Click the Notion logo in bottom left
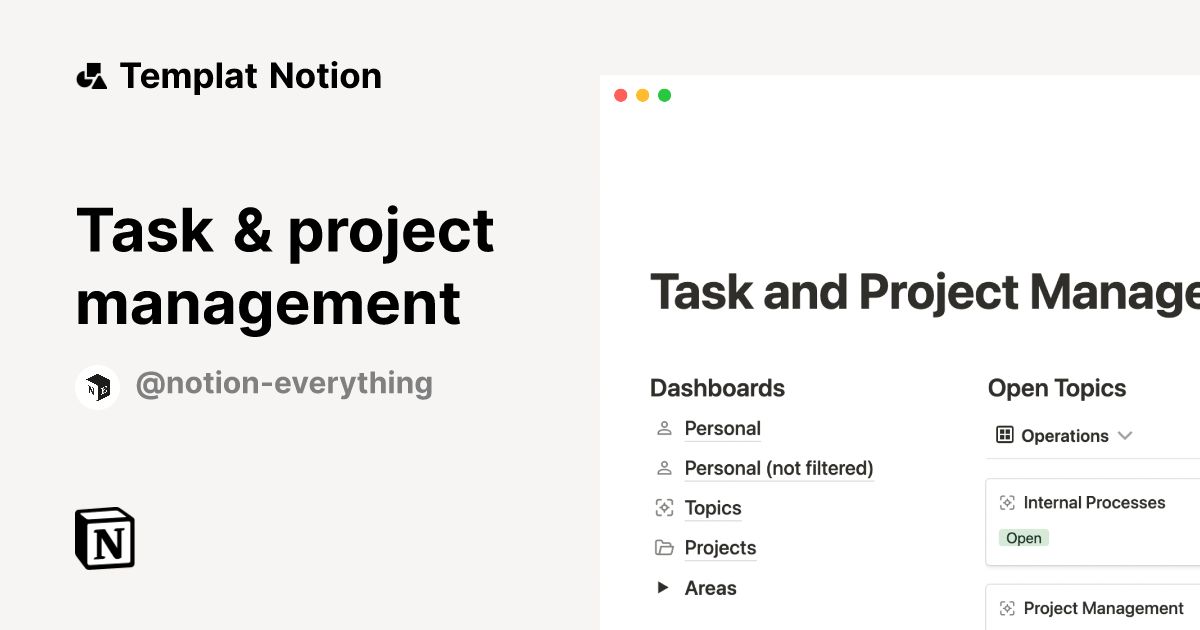Viewport: 1200px width, 630px height. click(103, 538)
